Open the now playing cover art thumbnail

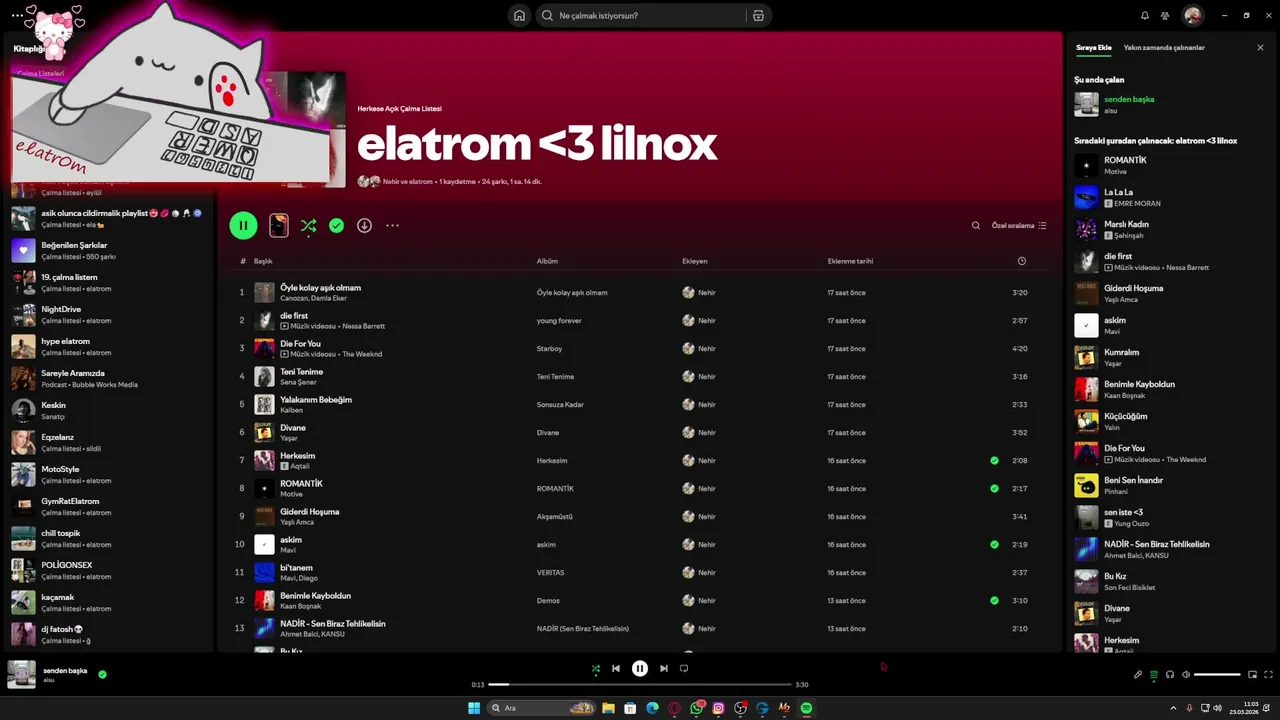(x=22, y=674)
